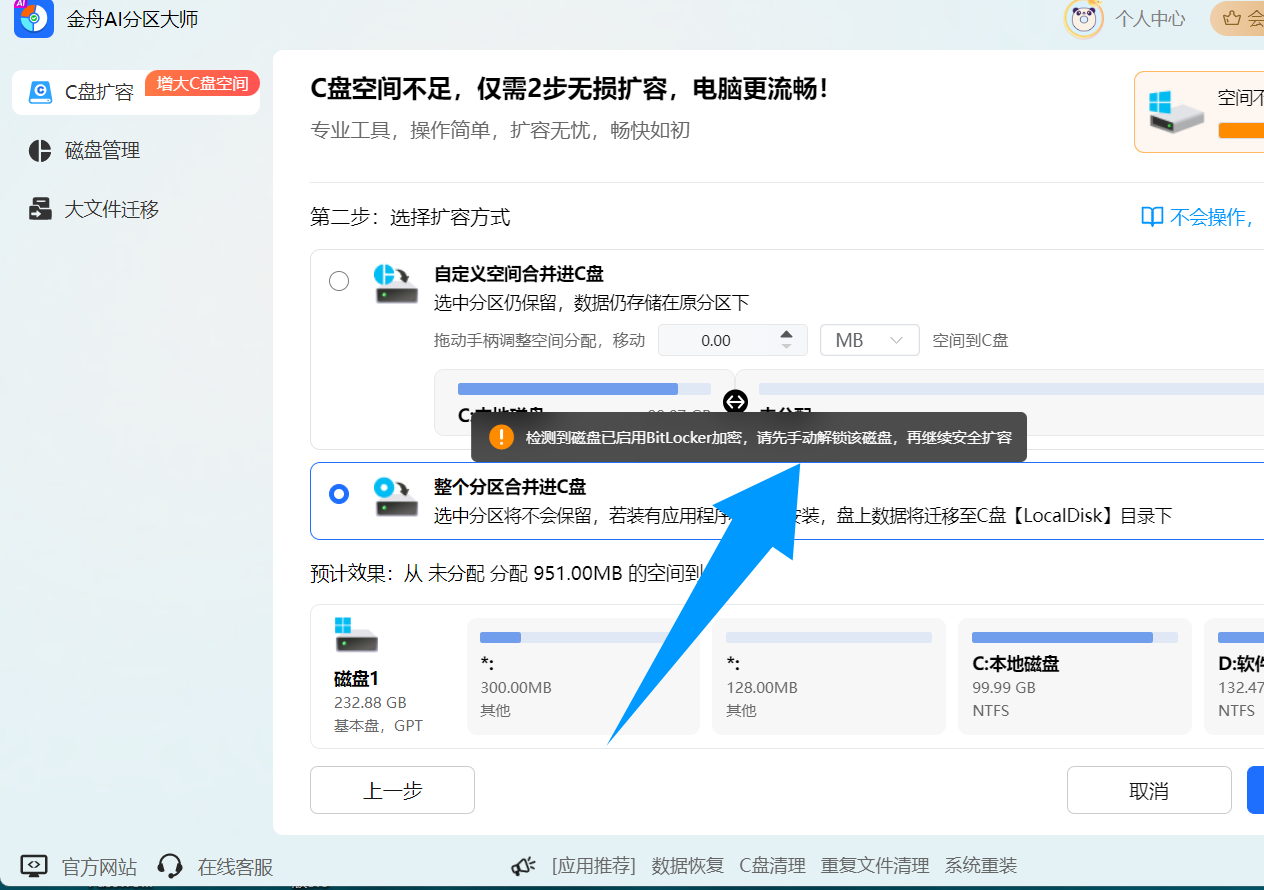1264x890 pixels.
Task: Click the orange space usage bar
Action: coord(1241,130)
